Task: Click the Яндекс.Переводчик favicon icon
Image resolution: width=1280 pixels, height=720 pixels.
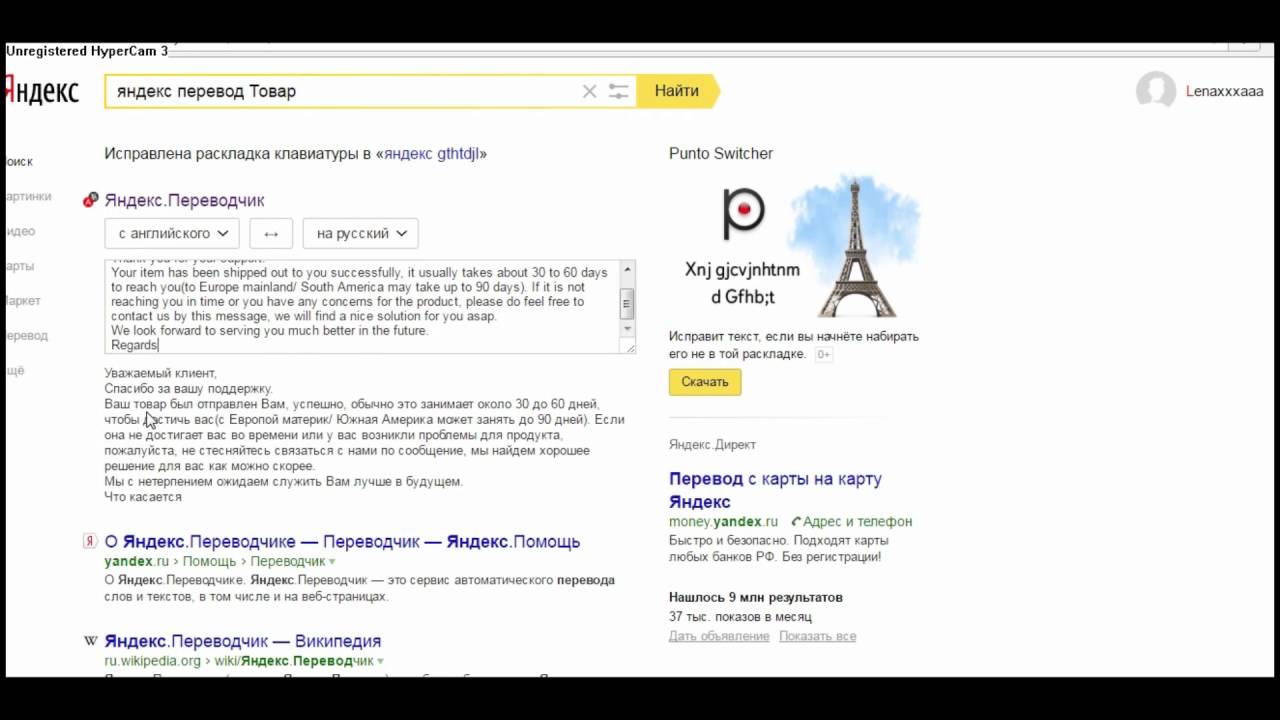Action: [x=90, y=200]
